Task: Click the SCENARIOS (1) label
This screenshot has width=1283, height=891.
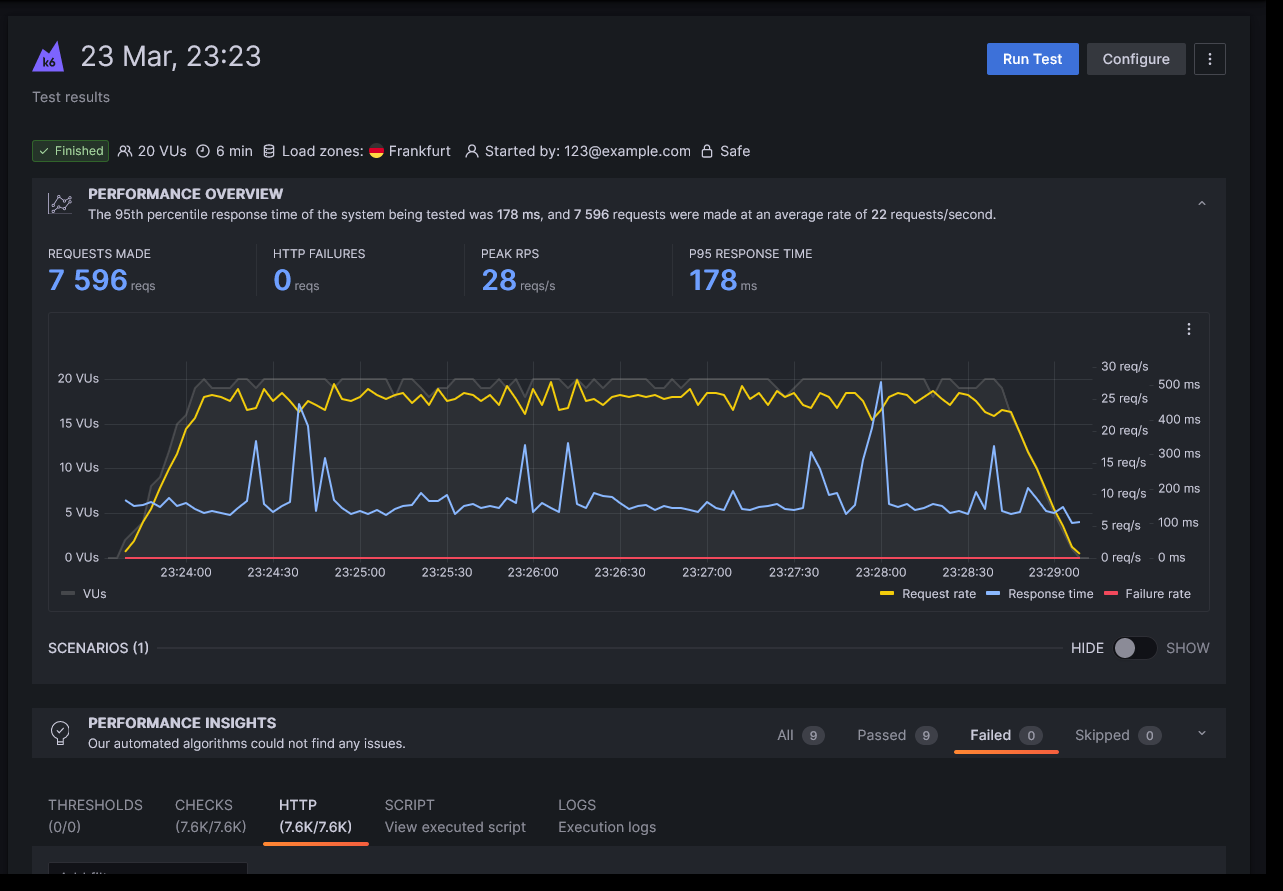Action: 98,648
